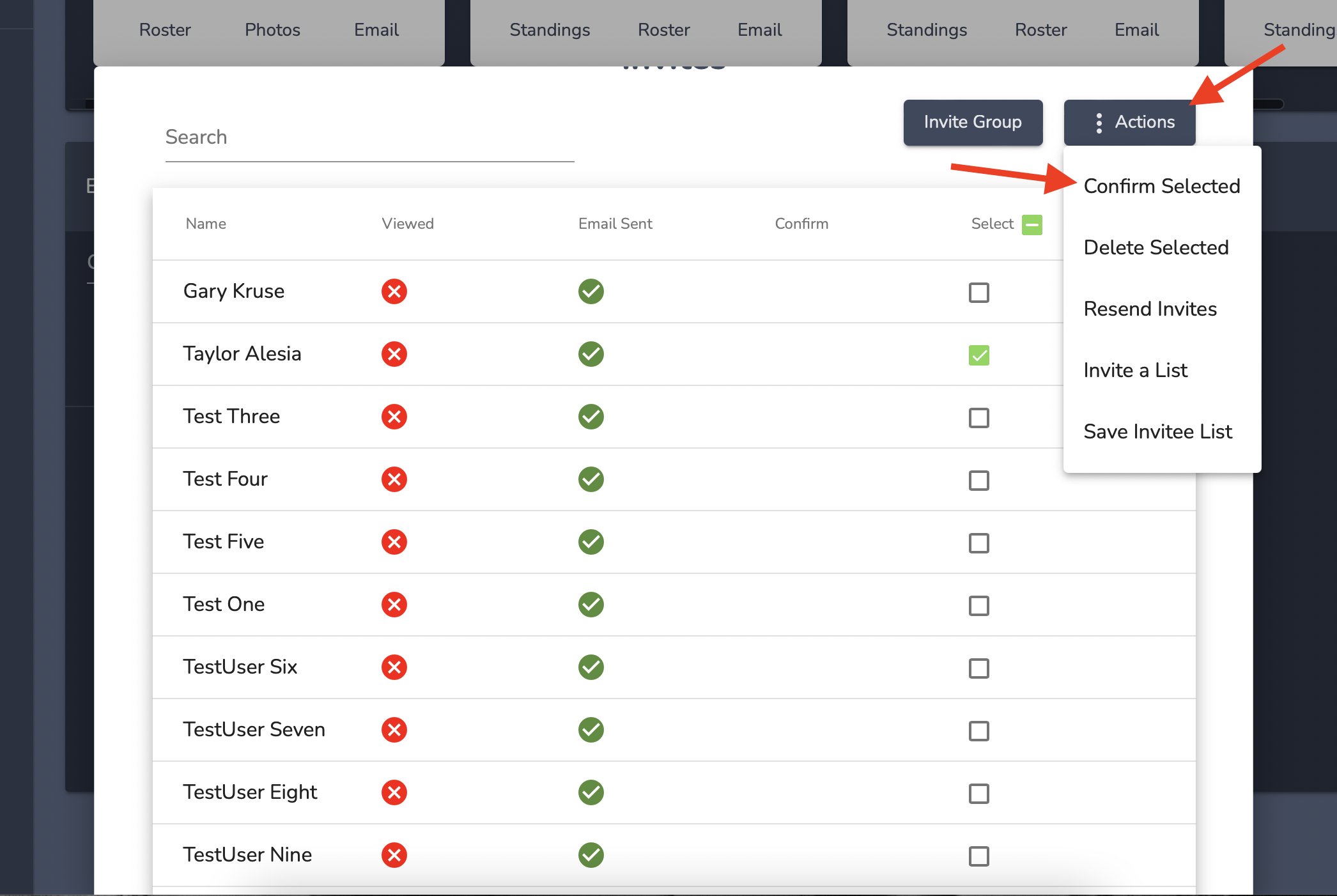Click Test Five's red not-viewed icon

click(394, 542)
